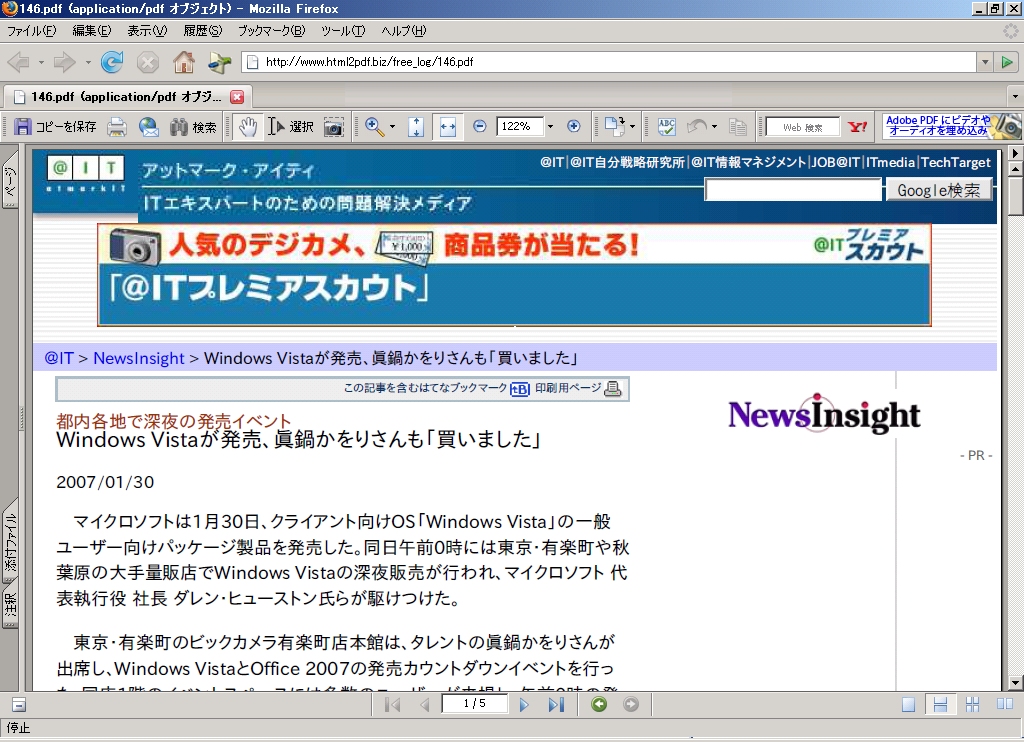
Task: Increase zoom with the plus button
Action: [x=573, y=127]
